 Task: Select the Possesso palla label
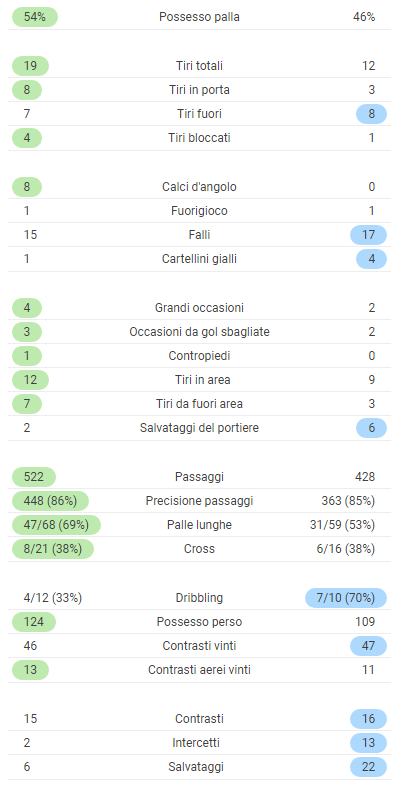tap(199, 17)
